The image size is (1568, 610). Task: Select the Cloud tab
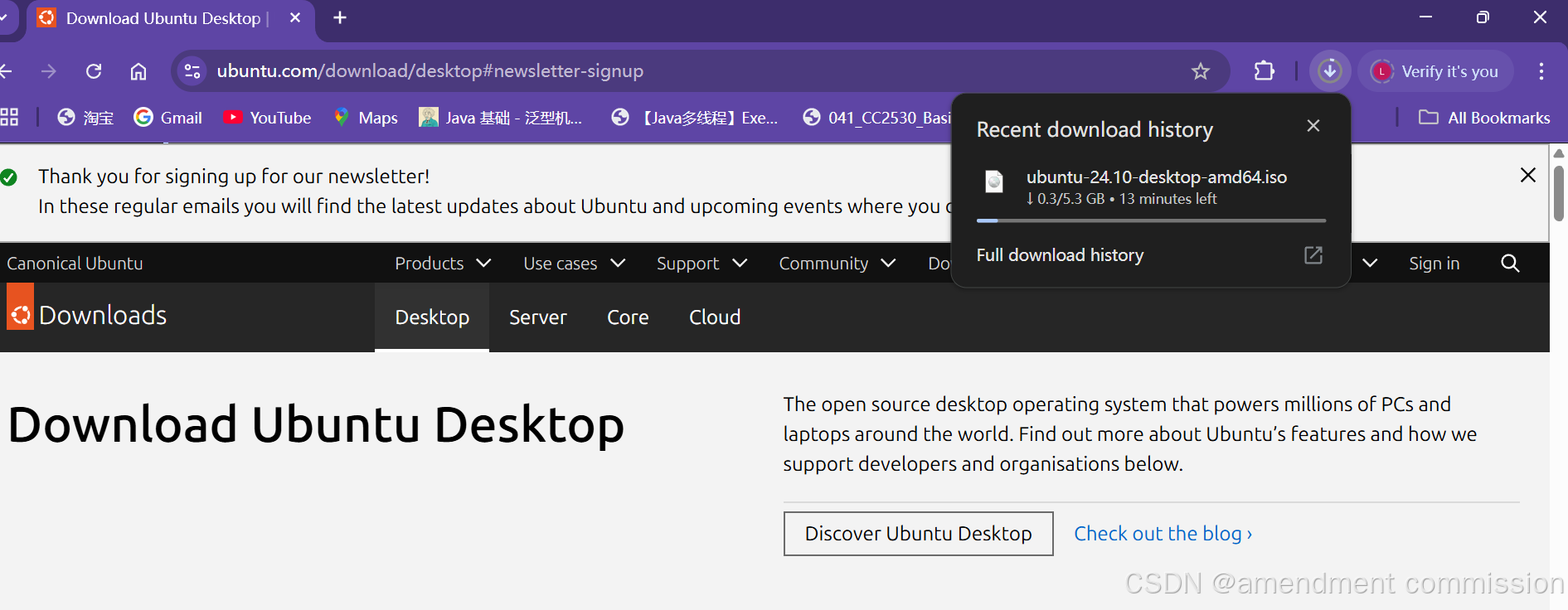pyautogui.click(x=715, y=317)
